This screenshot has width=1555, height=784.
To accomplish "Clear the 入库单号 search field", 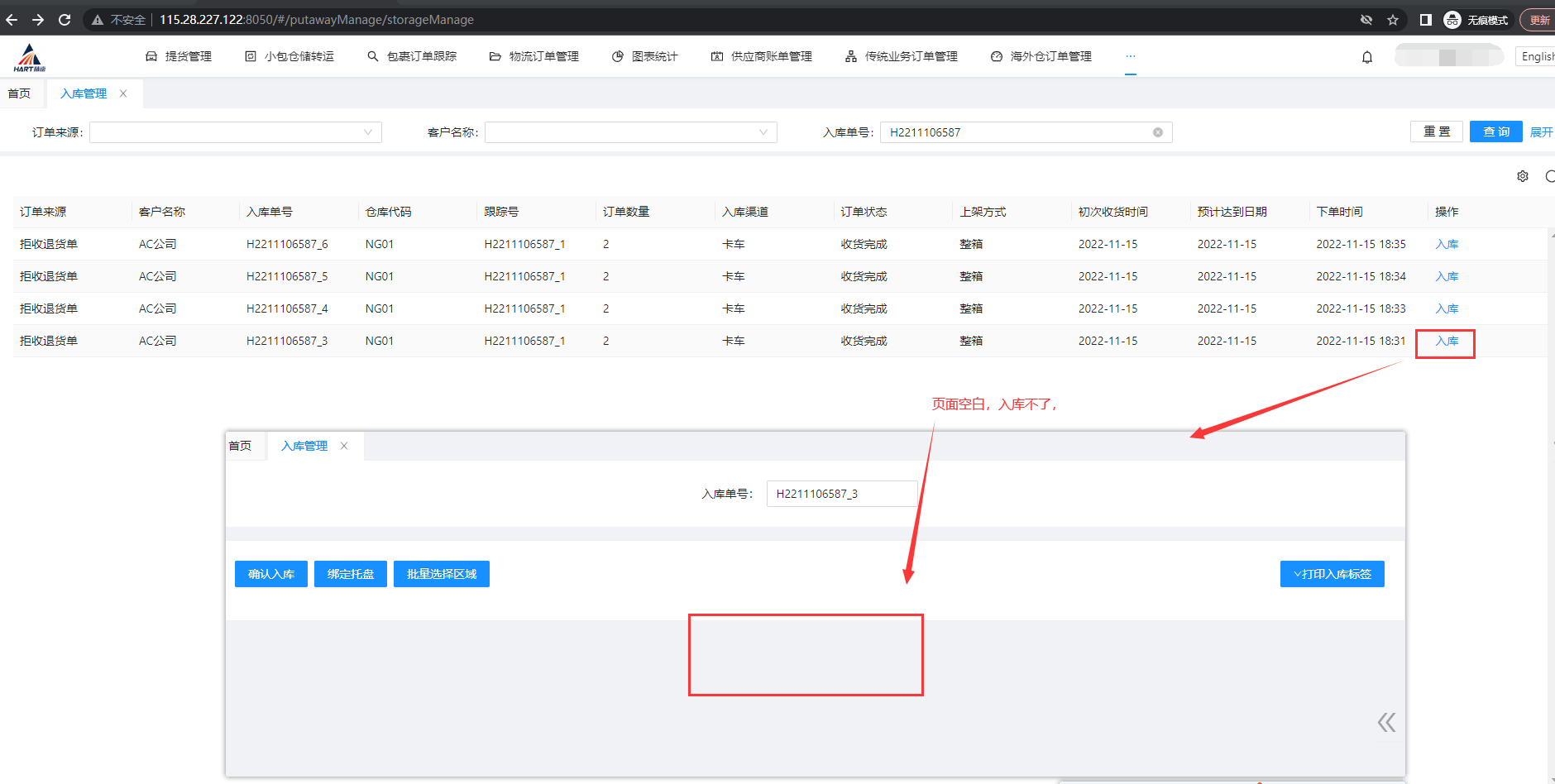I will coord(1158,132).
